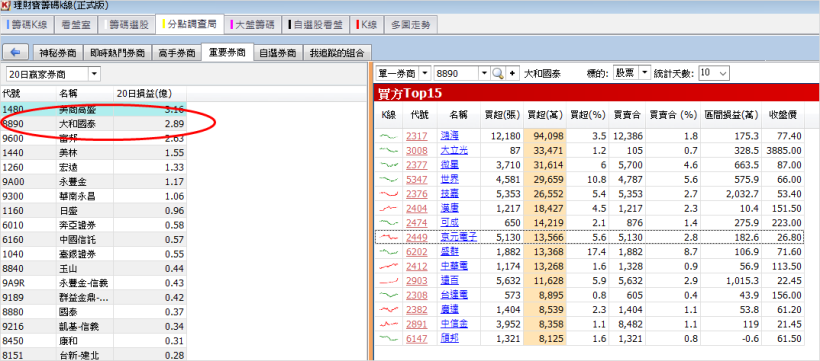Click the plus icon next to the search magnifier
The height and width of the screenshot is (361, 820).
[x=511, y=73]
